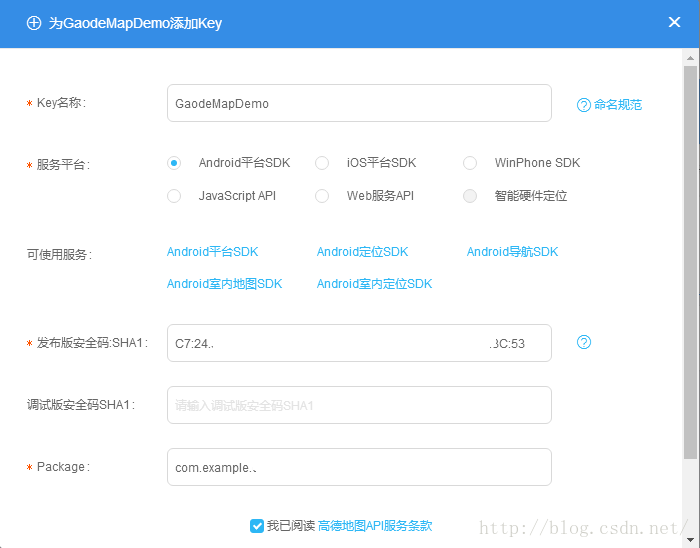The image size is (700, 548).
Task: Click the 服务平台 label text
Action: click(x=63, y=165)
